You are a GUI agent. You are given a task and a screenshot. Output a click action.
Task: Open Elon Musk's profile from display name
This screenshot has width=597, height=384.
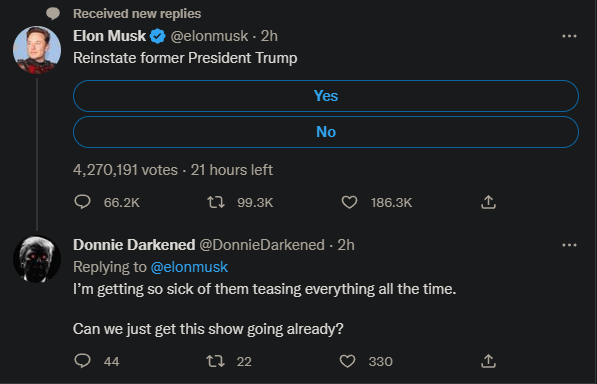[109, 36]
